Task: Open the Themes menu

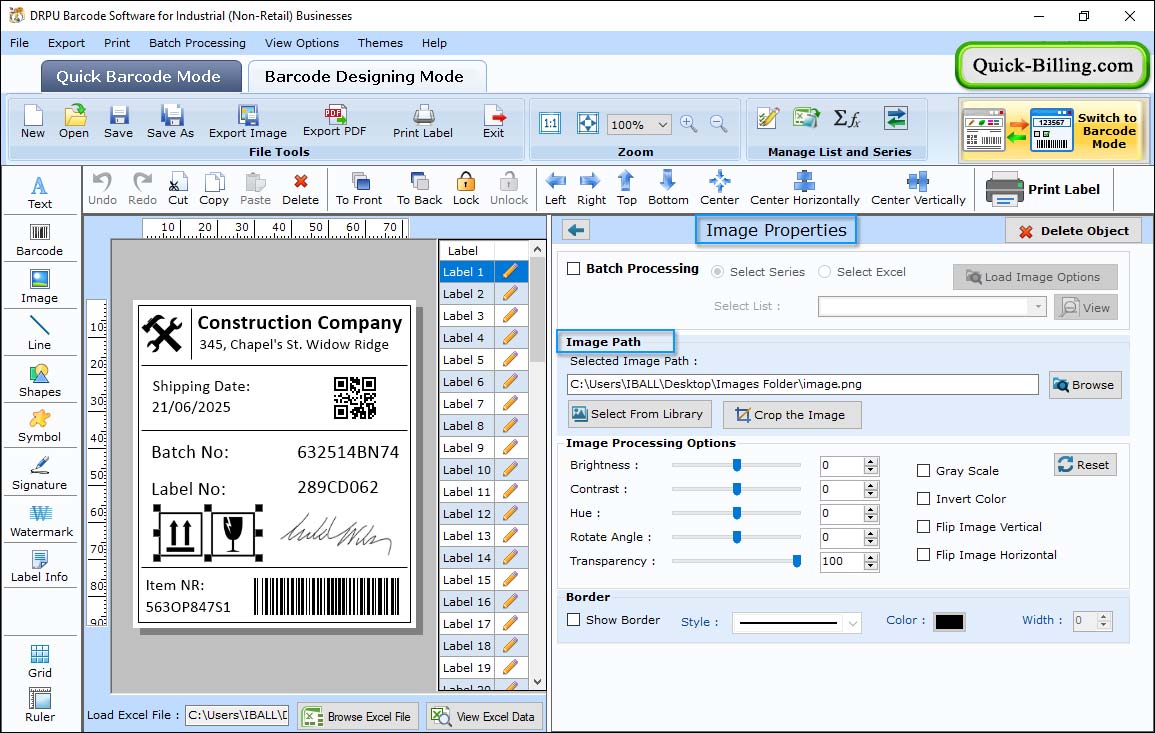Action: [x=380, y=43]
